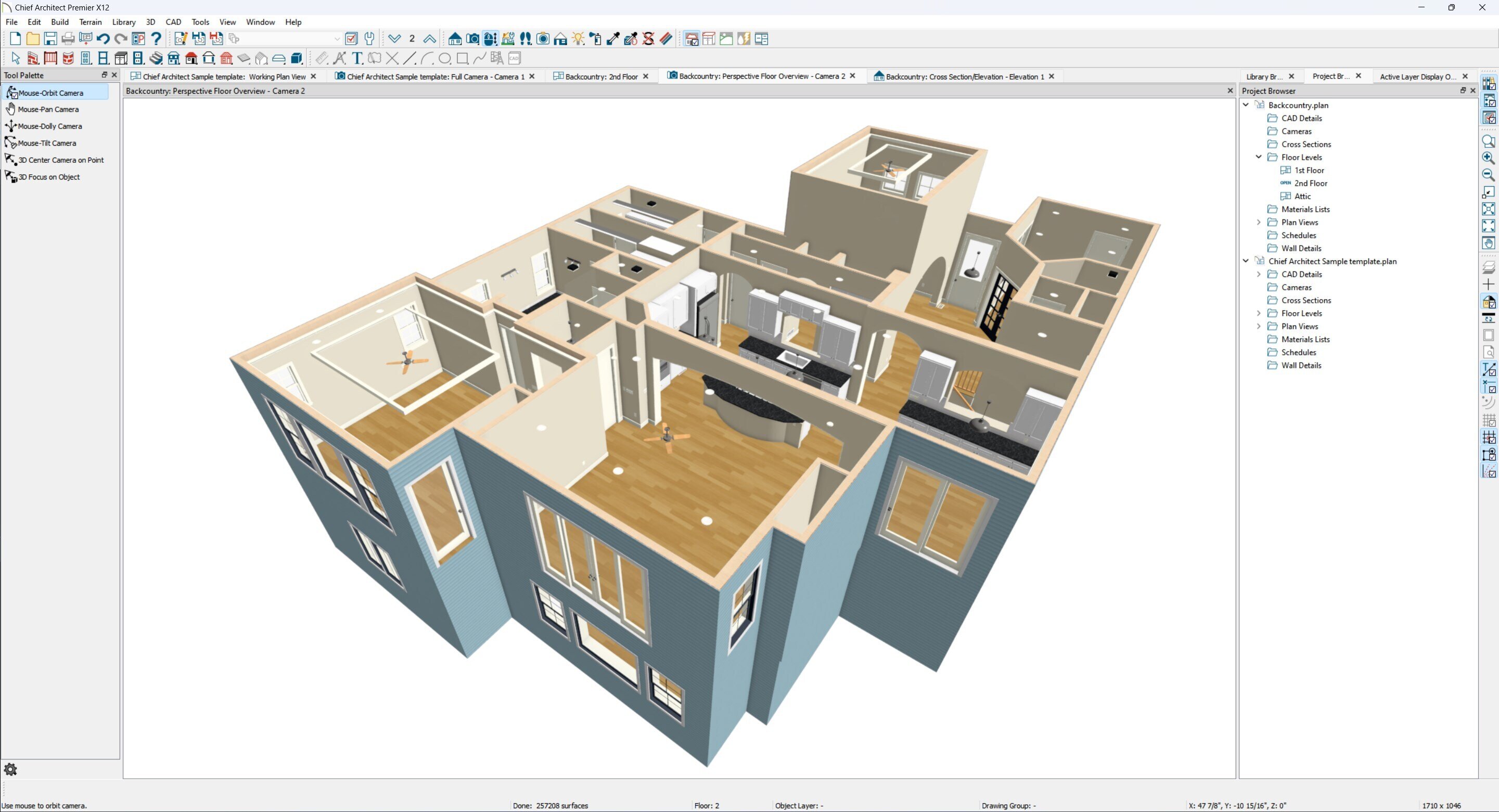
Task: Expand Plan Views in Backcountry.plan
Action: (x=1259, y=222)
